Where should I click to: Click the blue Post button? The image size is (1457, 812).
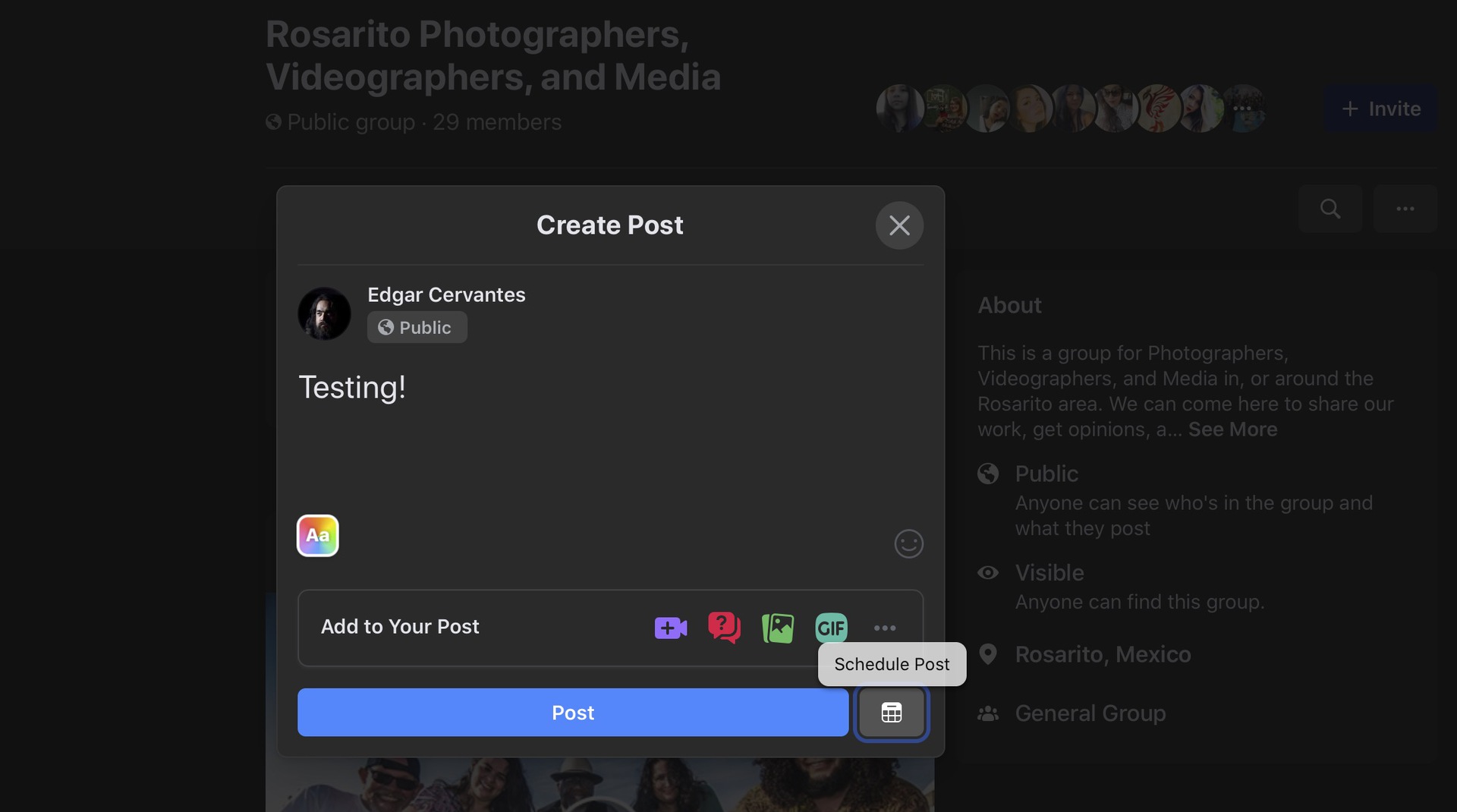[x=573, y=713]
